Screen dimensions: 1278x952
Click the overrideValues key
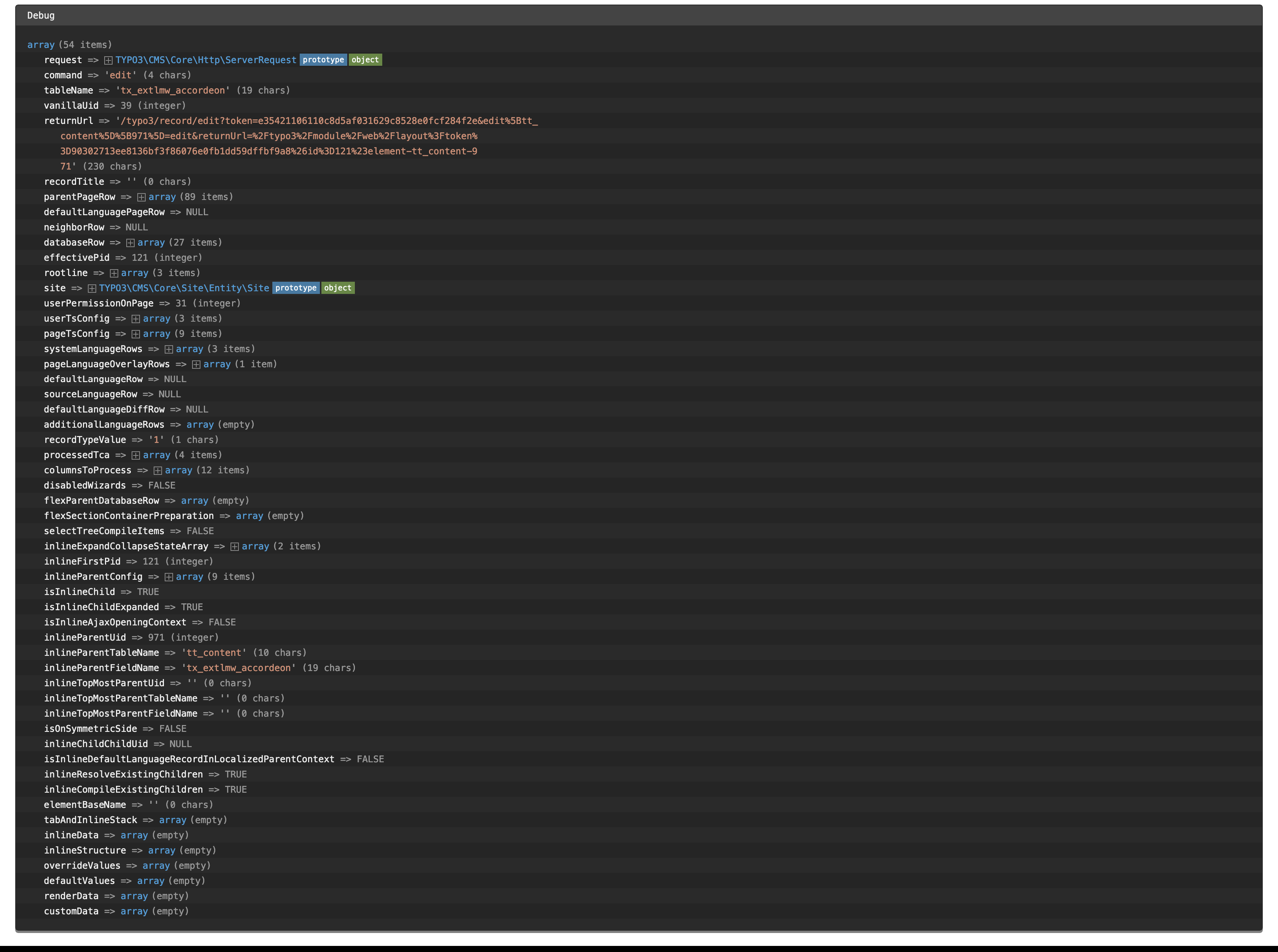[x=83, y=866]
